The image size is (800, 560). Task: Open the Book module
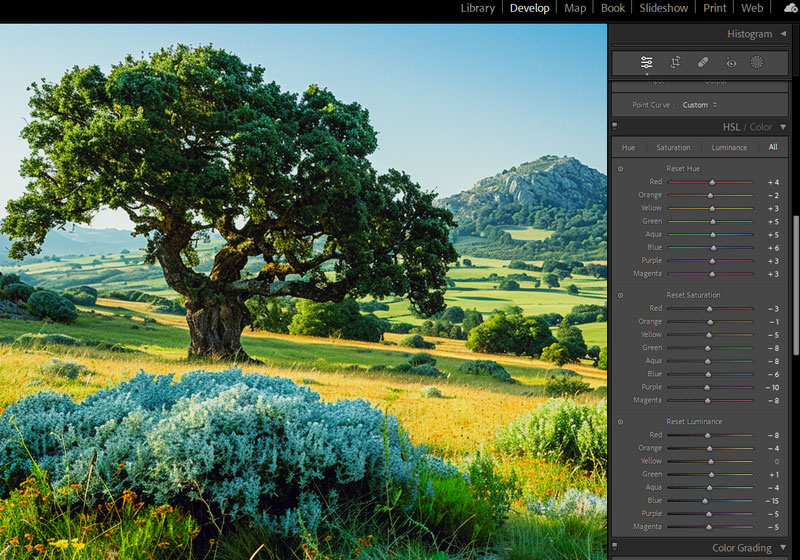point(613,8)
